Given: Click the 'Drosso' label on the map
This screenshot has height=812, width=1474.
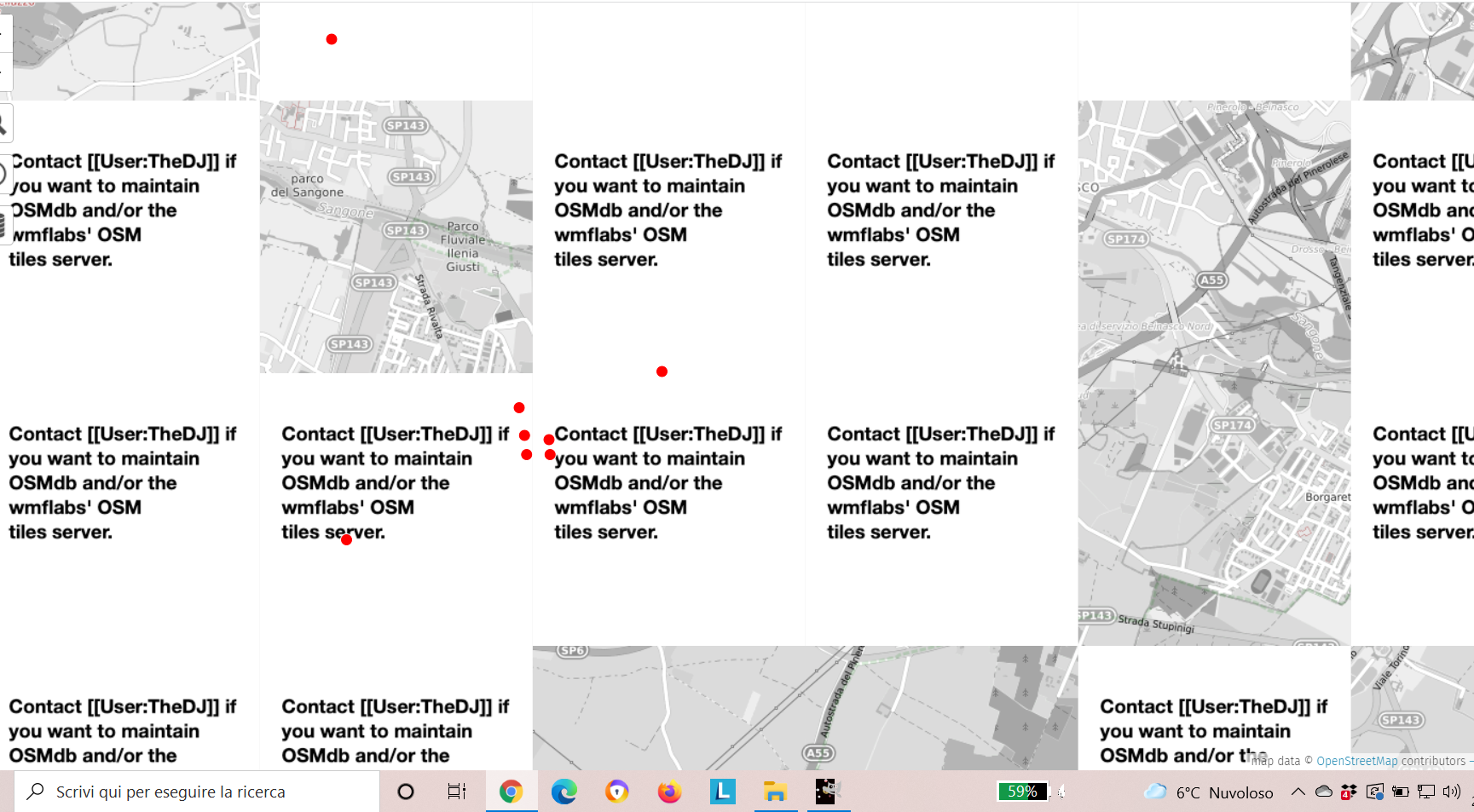Looking at the screenshot, I should 1306,250.
